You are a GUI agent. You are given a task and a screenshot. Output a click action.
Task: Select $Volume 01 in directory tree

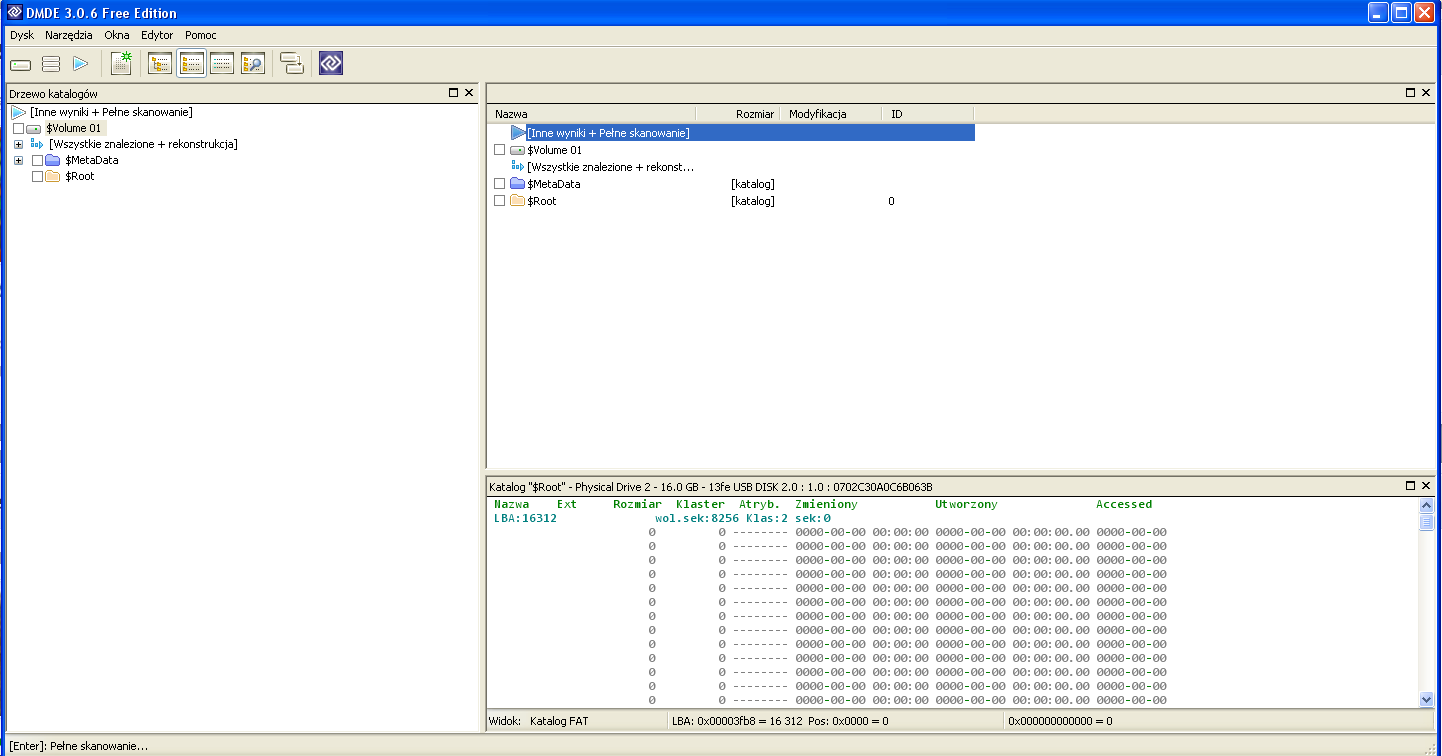(x=74, y=129)
